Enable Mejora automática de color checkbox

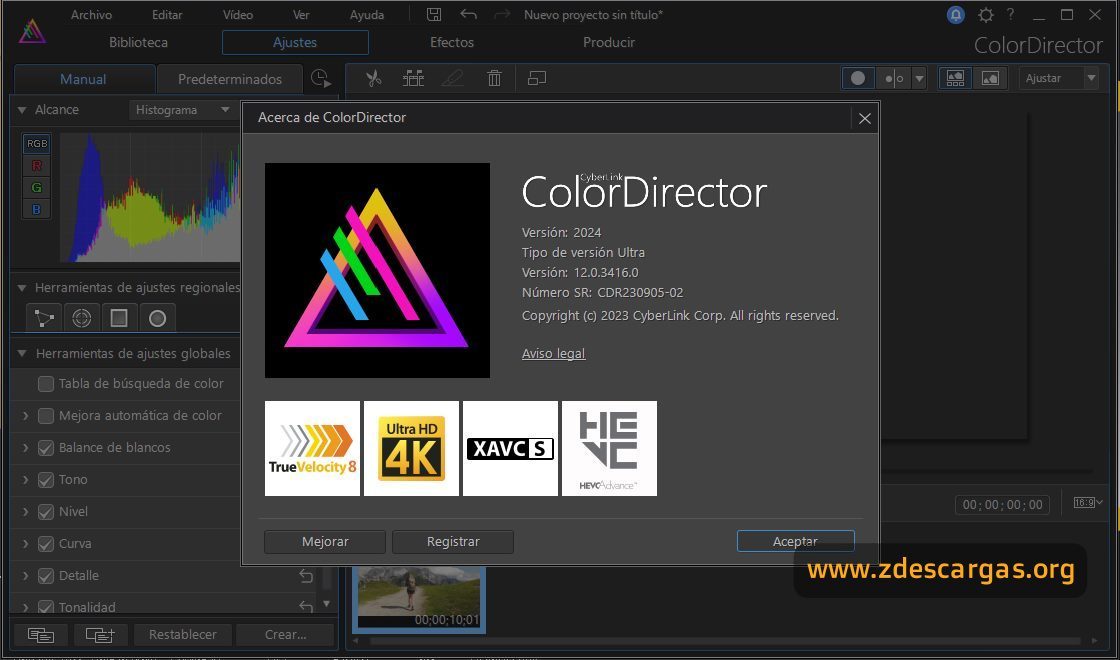pyautogui.click(x=46, y=416)
